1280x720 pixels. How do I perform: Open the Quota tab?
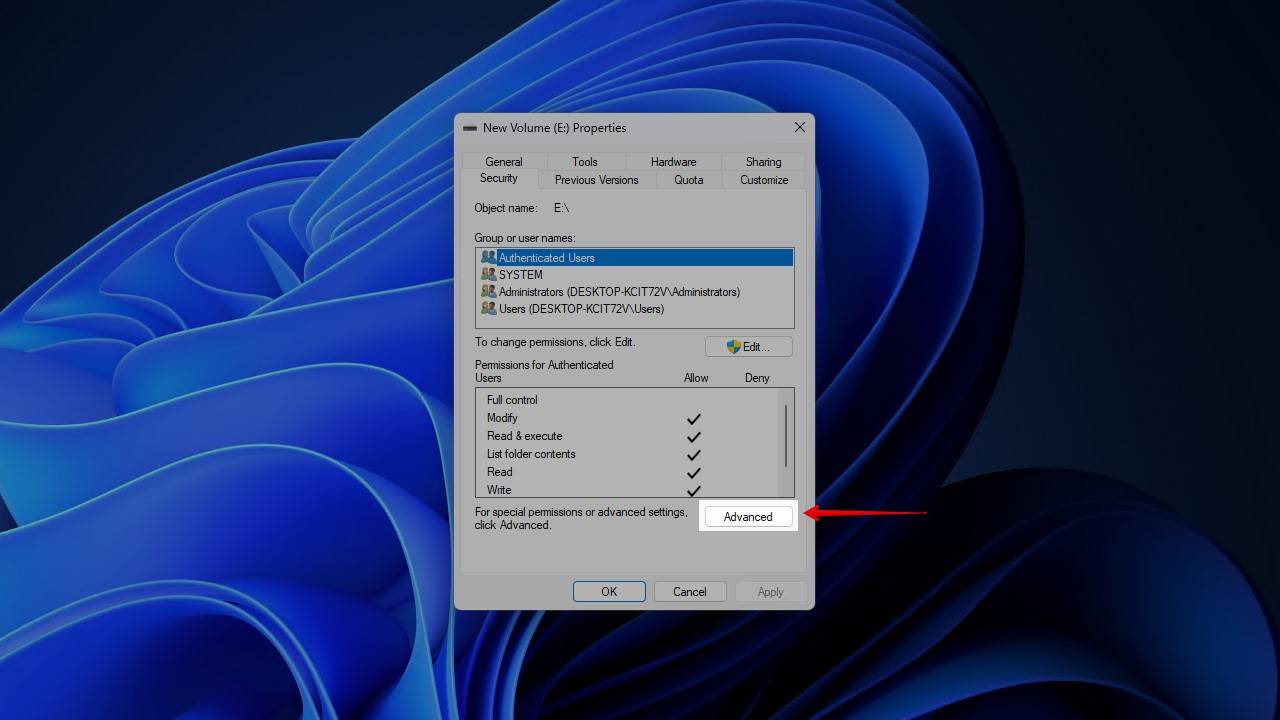pyautogui.click(x=688, y=180)
